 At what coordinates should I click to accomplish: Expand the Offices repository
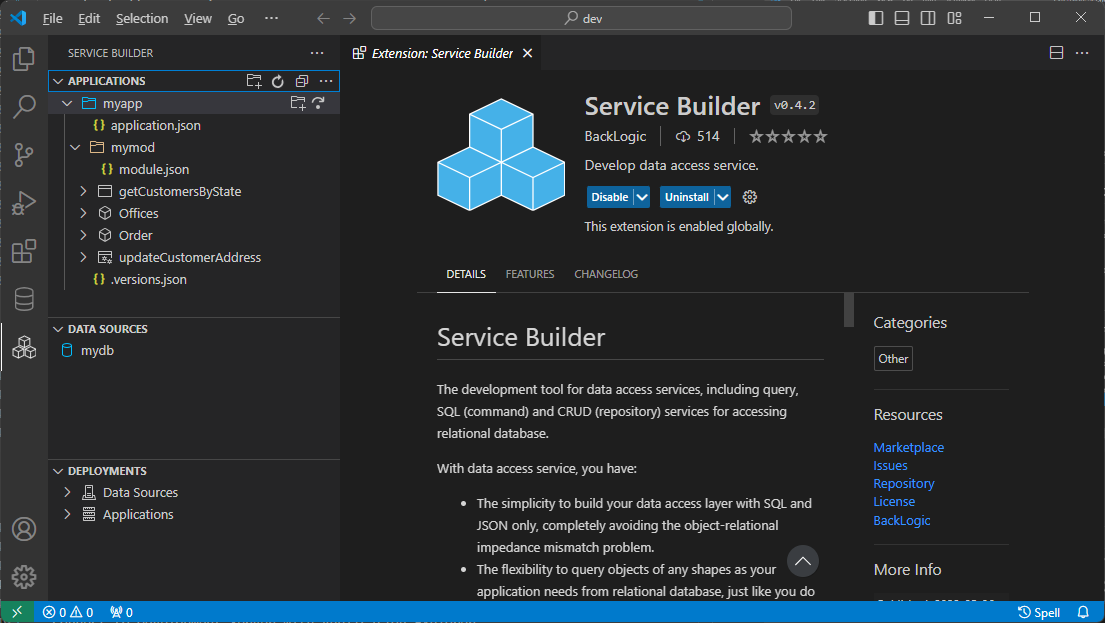(83, 213)
